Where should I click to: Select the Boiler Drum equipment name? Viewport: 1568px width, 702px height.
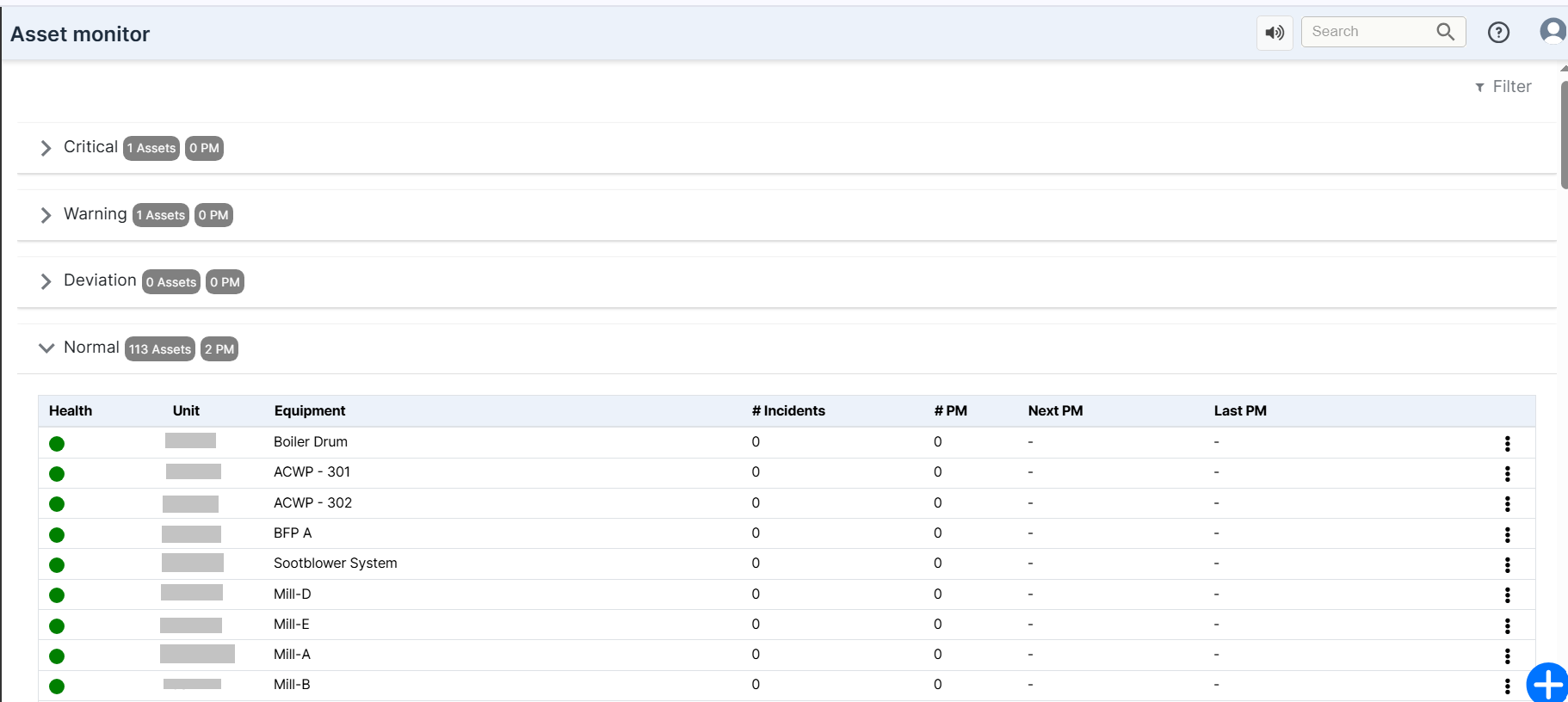click(311, 442)
